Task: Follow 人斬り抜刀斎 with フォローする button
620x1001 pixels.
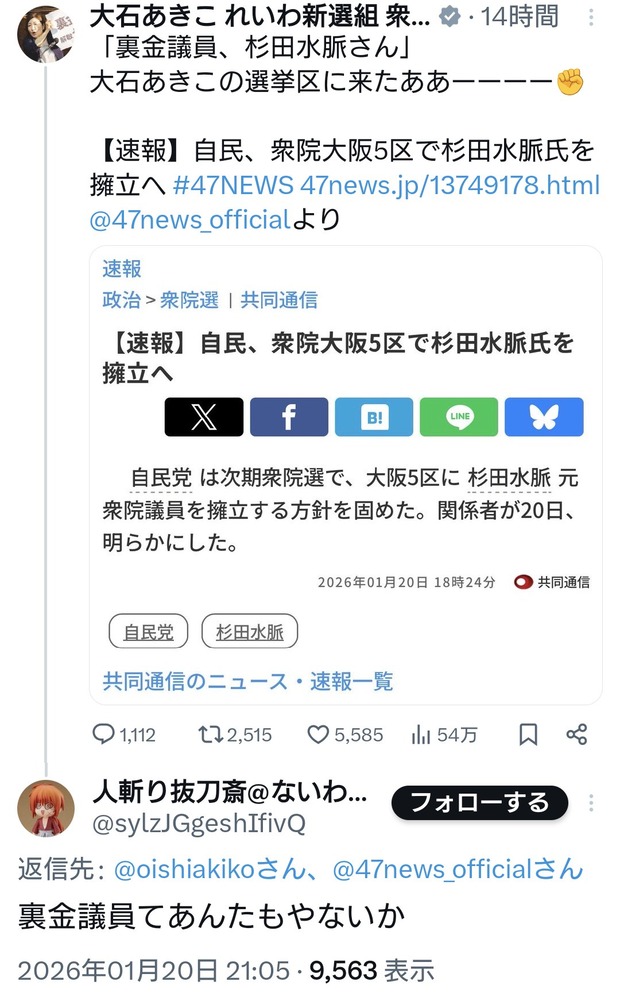Action: click(480, 802)
